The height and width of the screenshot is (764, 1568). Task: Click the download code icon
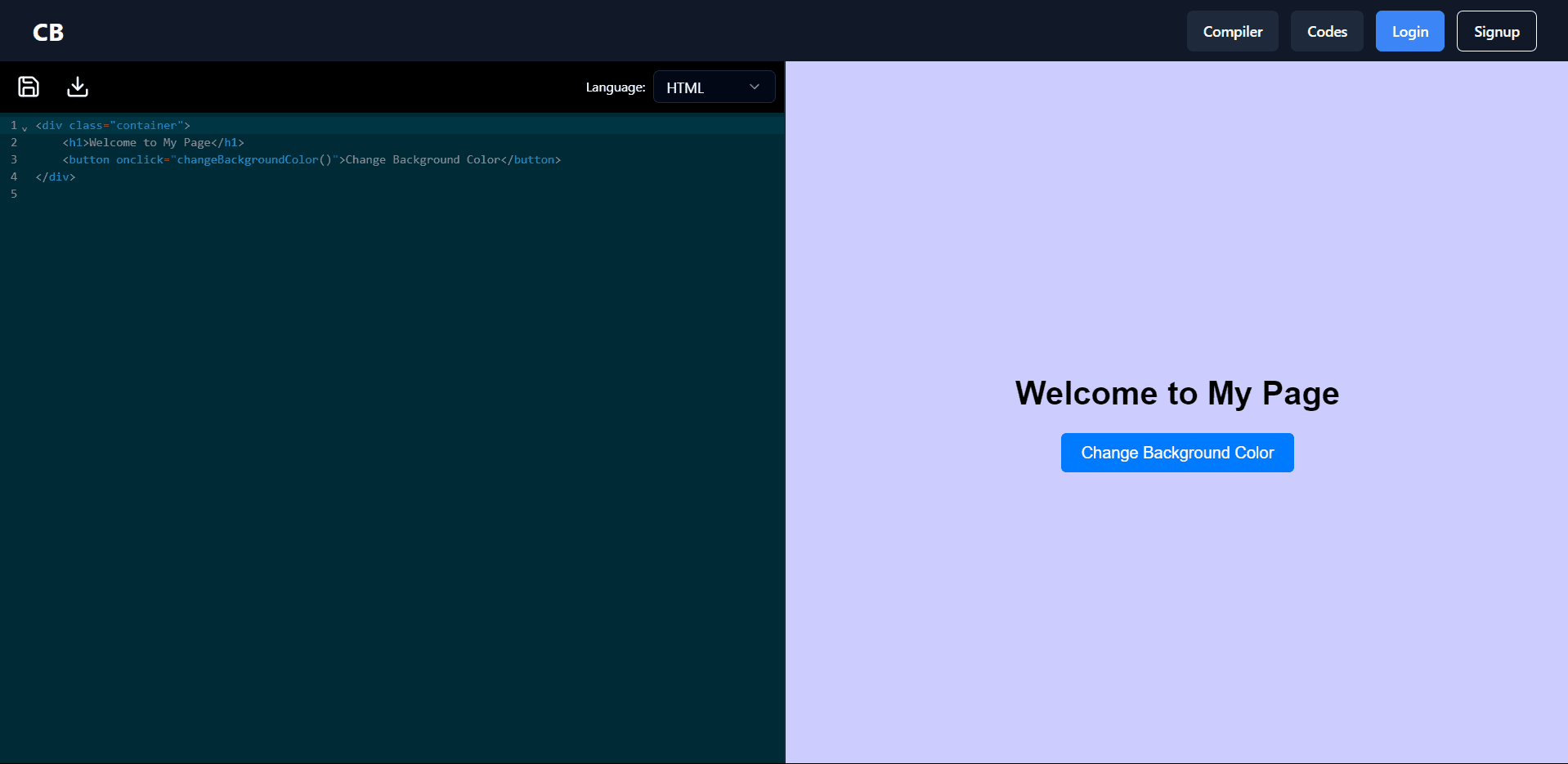click(78, 87)
